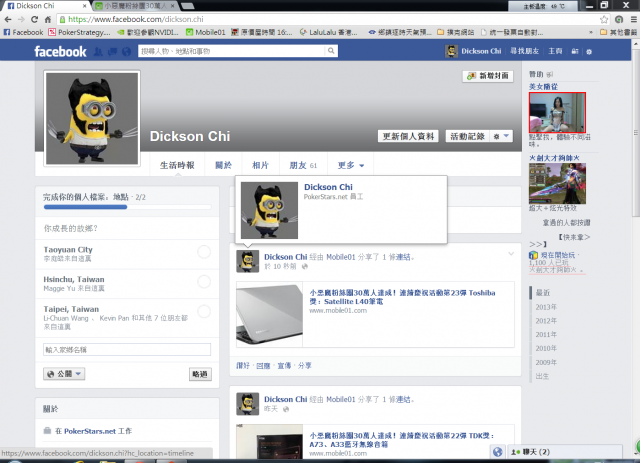
Task: Click the avatar on the '昨天' post
Action: pos(247,404)
